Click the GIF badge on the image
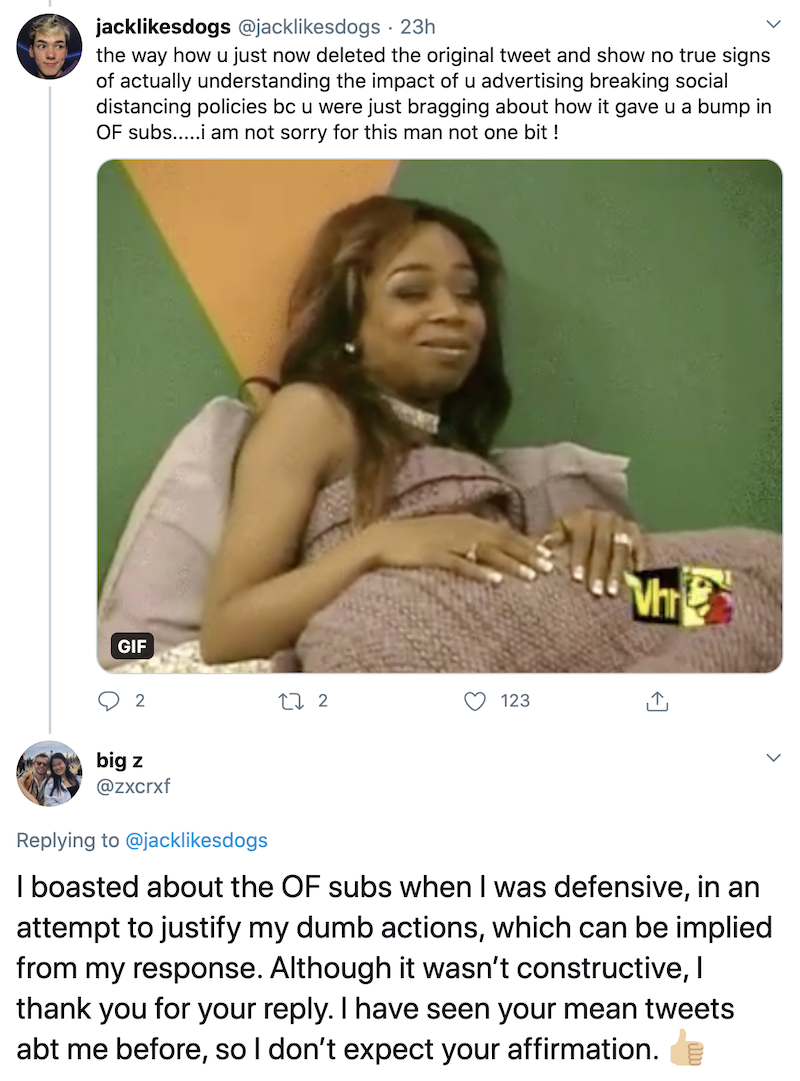Viewport: 800px width, 1081px height. tap(132, 646)
